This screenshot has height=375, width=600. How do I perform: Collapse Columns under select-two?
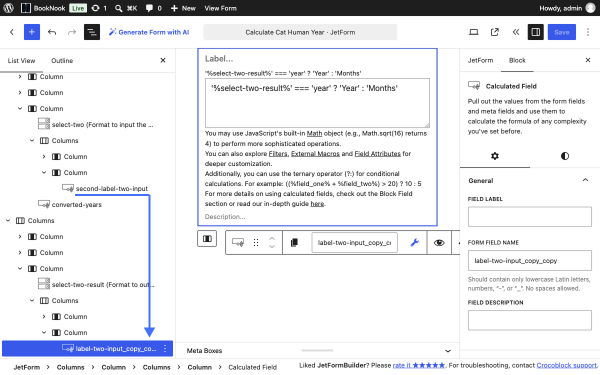32,140
